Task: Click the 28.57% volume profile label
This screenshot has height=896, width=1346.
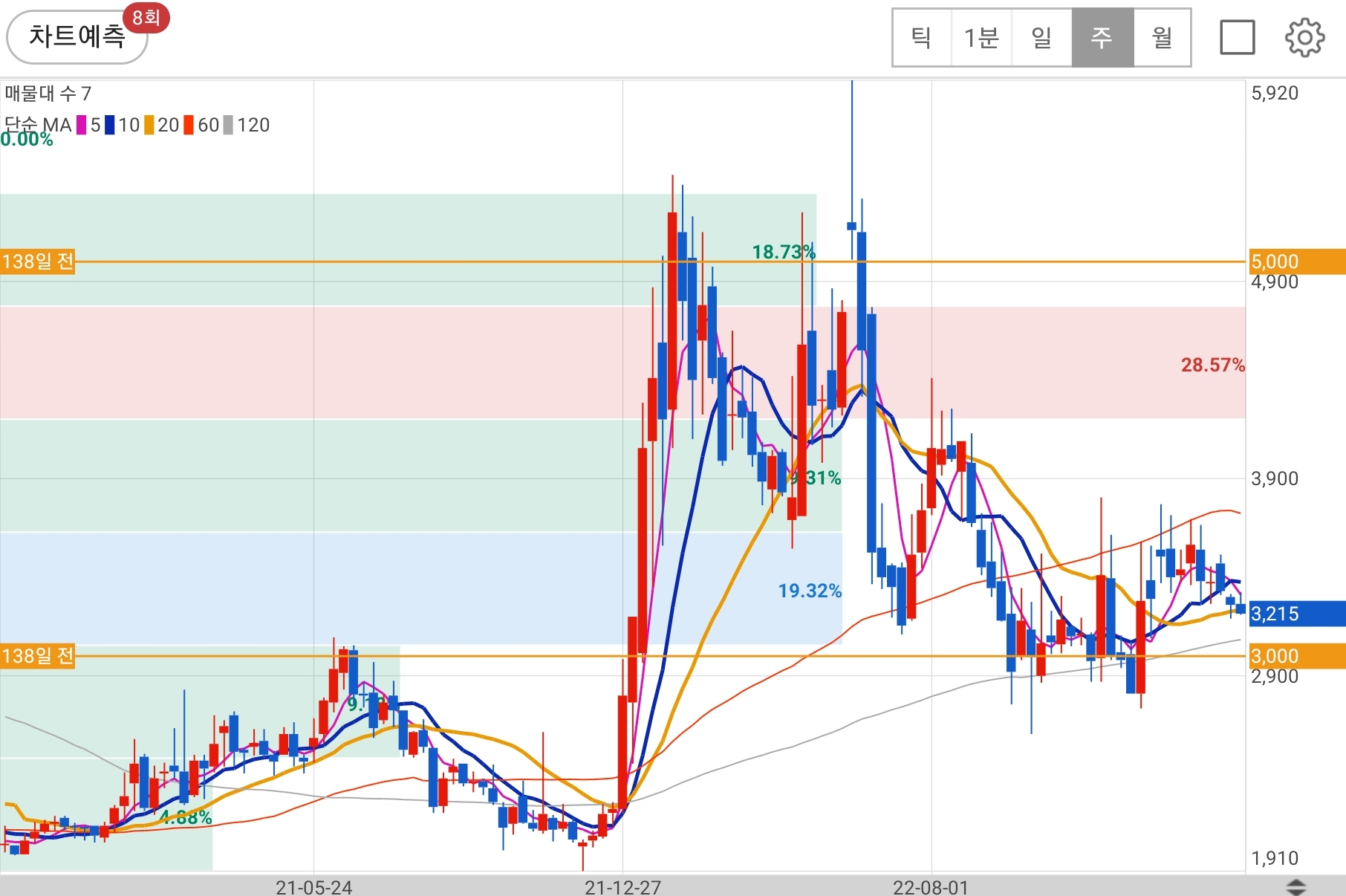Action: tap(1212, 365)
